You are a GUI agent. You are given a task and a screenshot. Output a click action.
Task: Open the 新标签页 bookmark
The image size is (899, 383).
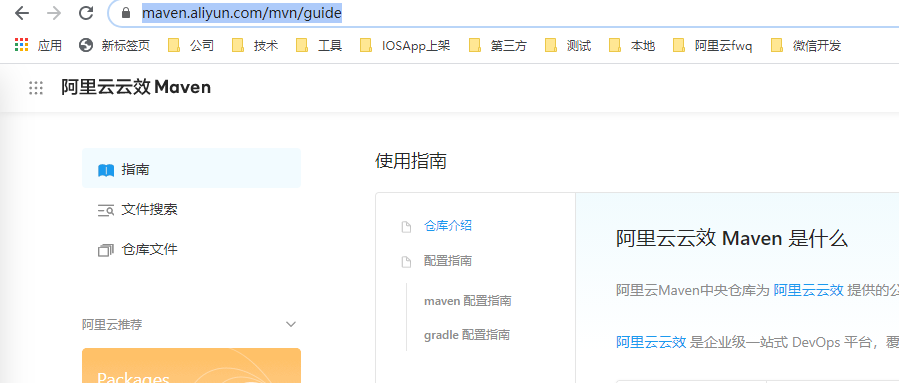pyautogui.click(x=114, y=45)
